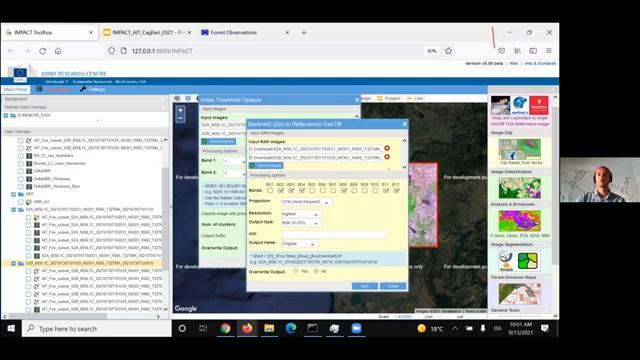Click the Baatz segmentation tool icon

coord(506,261)
